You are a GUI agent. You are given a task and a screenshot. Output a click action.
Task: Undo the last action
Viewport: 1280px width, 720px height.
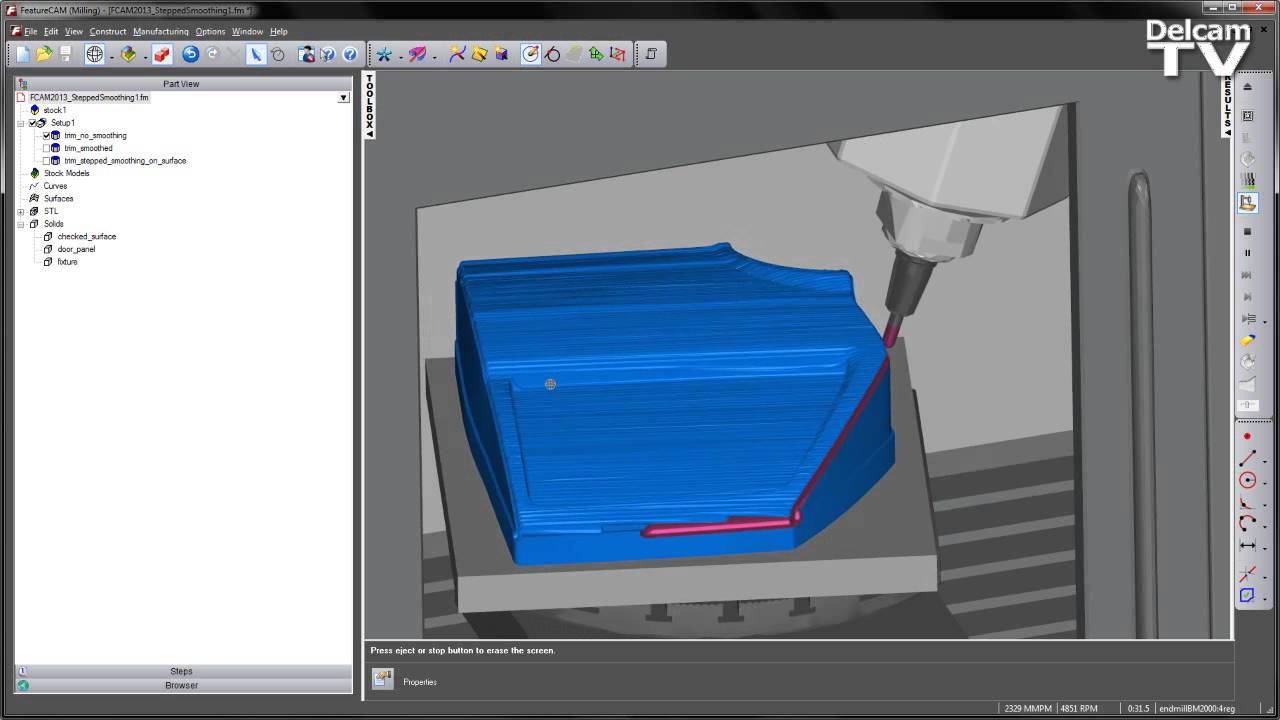tap(190, 54)
